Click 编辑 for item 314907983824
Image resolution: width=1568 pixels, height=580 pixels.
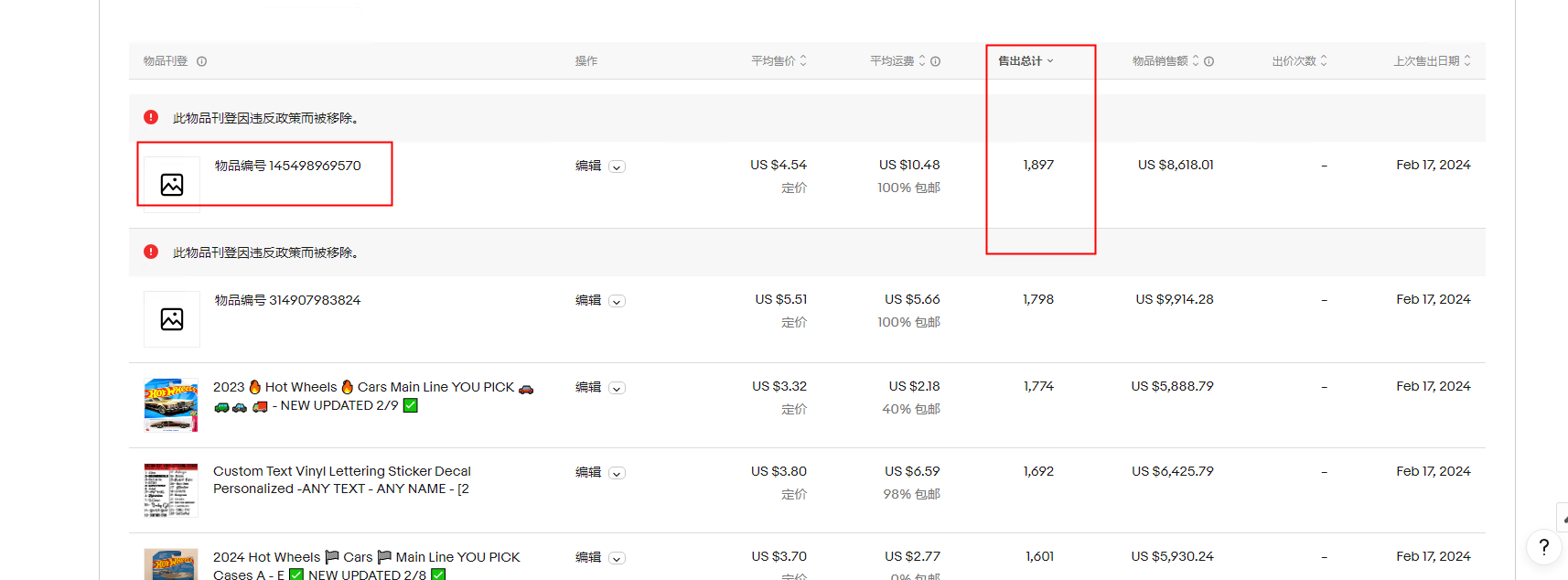click(588, 300)
